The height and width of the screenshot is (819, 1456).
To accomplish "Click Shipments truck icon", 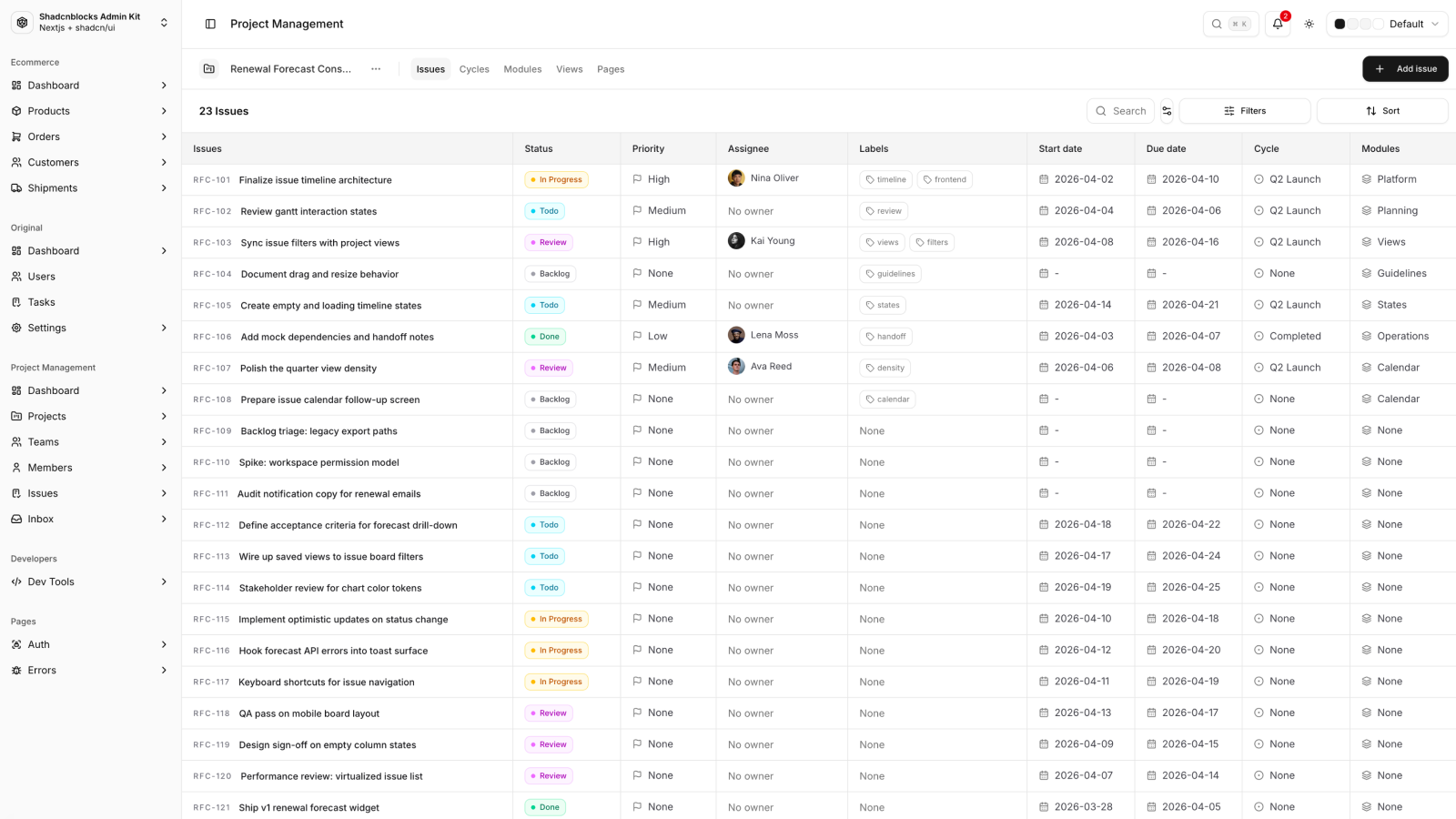I will 16,187.
